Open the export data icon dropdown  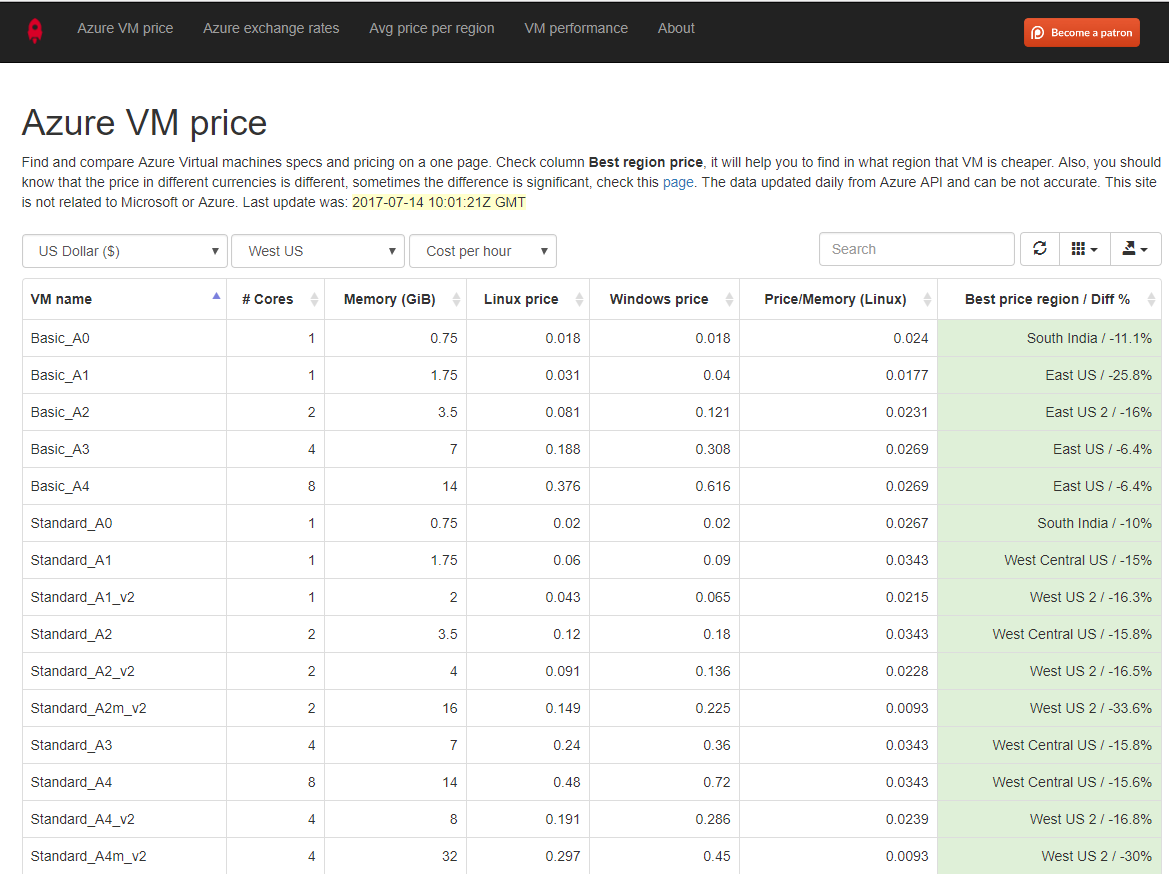(1135, 248)
